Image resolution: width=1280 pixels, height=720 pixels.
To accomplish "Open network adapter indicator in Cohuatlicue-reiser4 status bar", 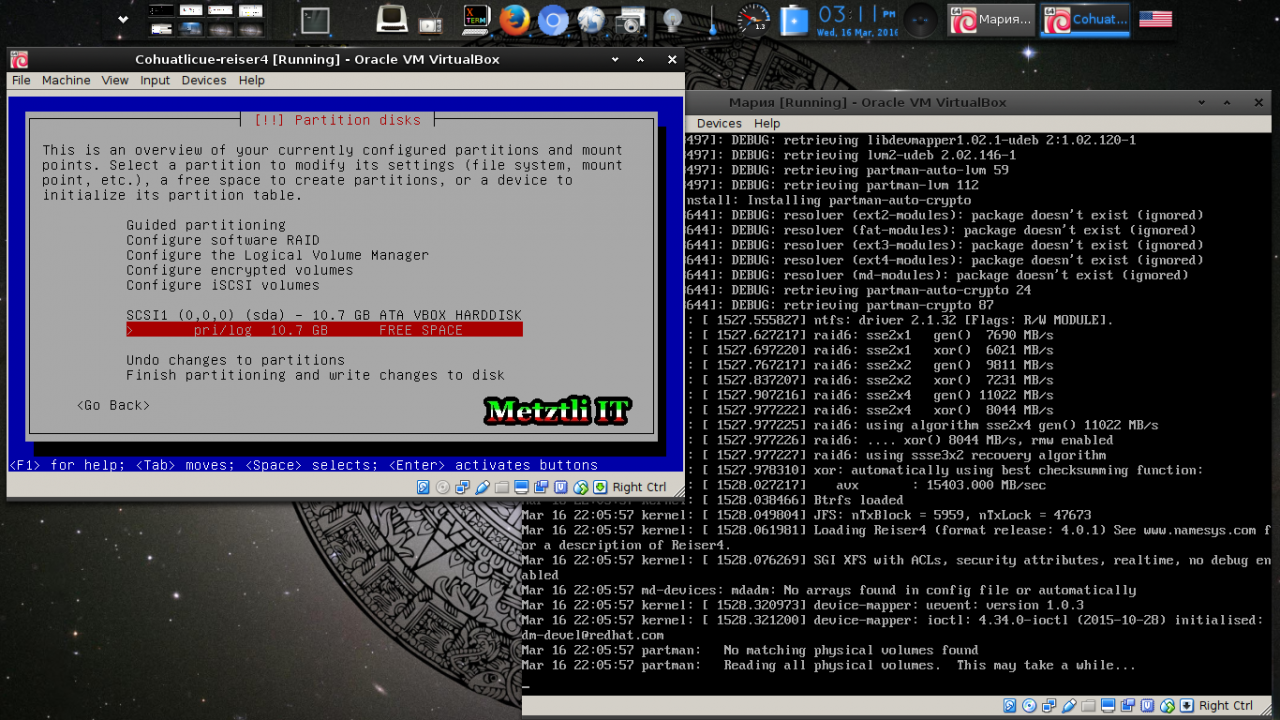I will point(462,487).
